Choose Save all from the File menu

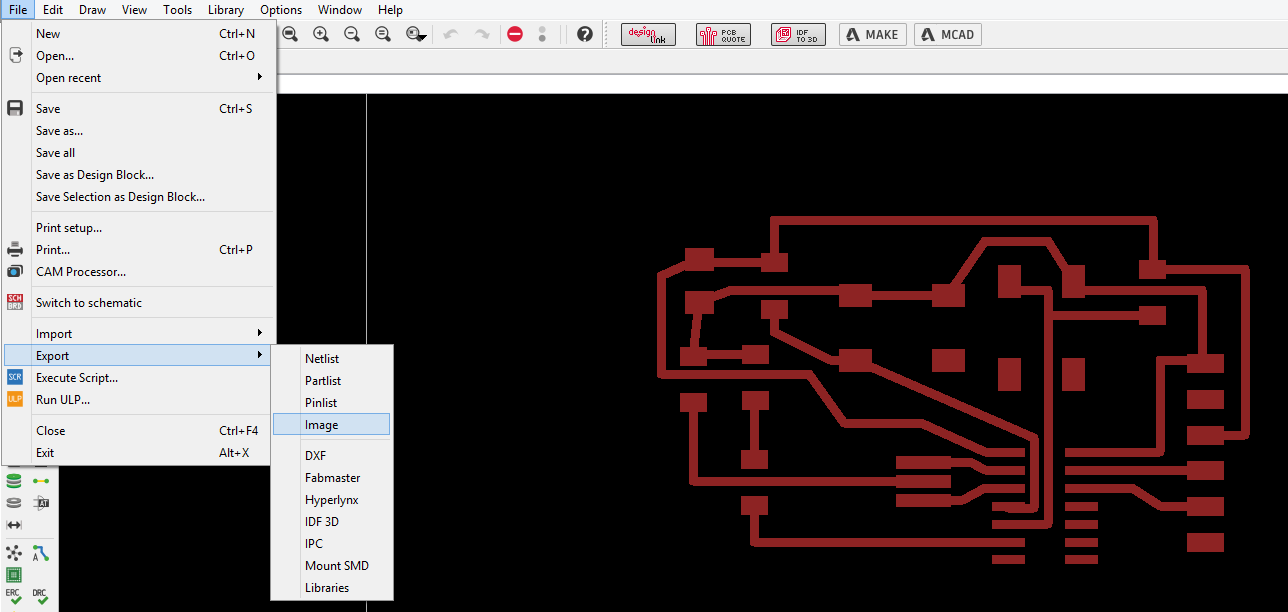[138, 153]
